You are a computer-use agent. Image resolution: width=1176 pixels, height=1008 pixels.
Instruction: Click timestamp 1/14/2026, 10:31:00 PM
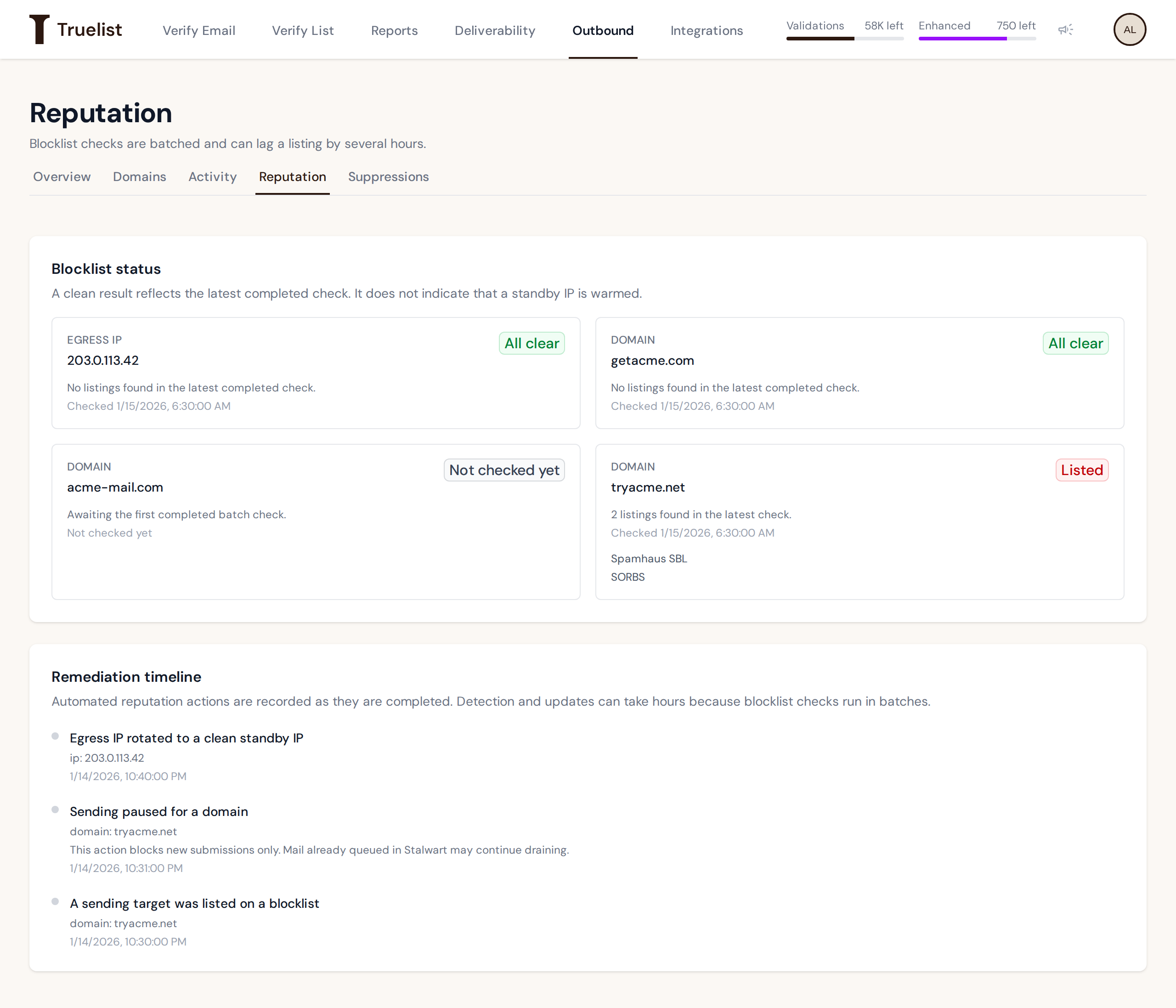pyautogui.click(x=126, y=868)
